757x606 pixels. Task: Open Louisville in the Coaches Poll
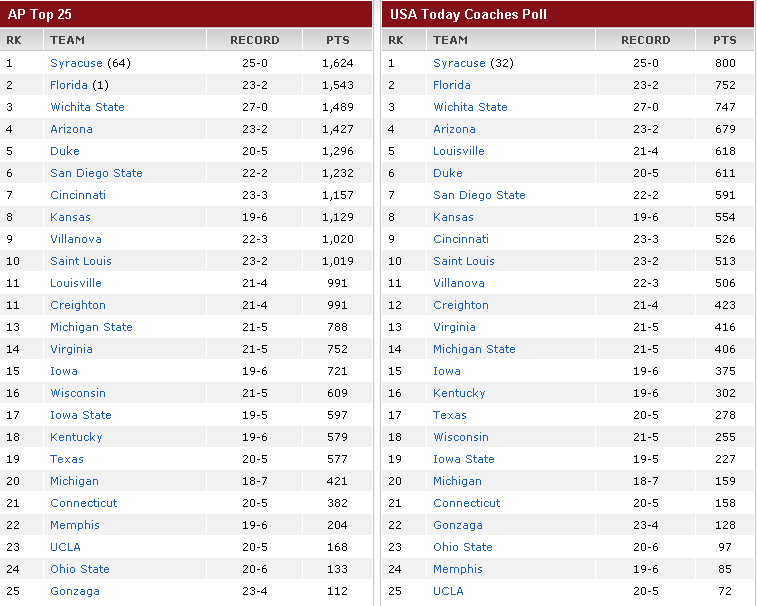[x=459, y=151]
